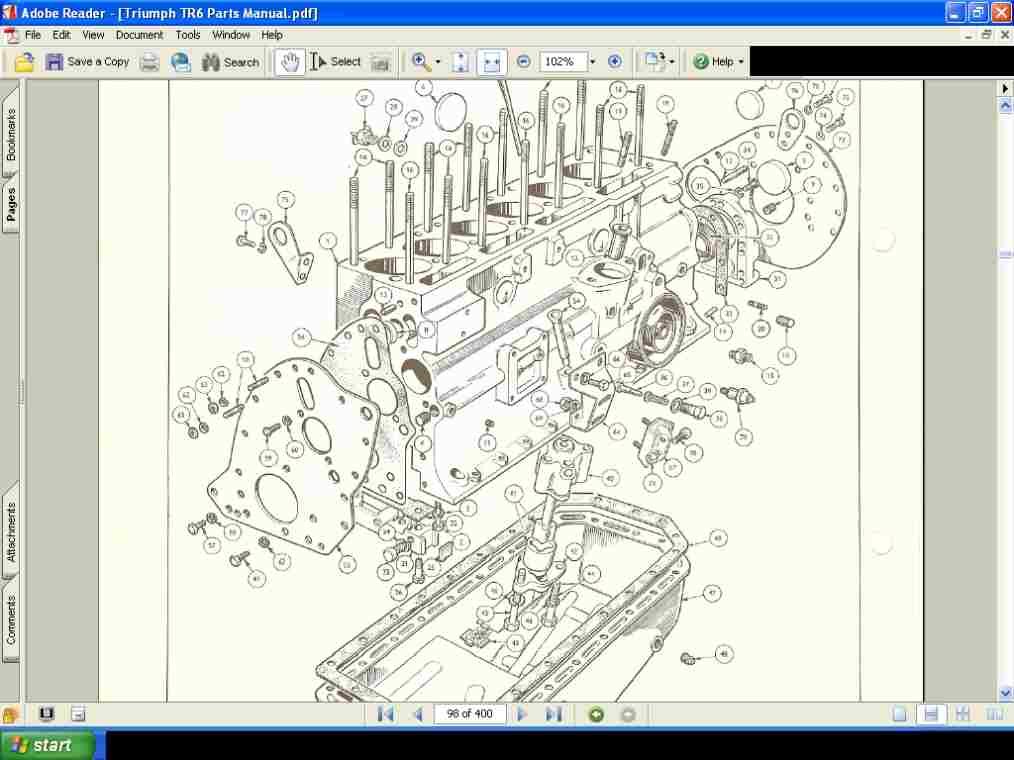Screen dimensions: 1014x760
Task: Toggle Facing pages view
Action: tap(962, 714)
